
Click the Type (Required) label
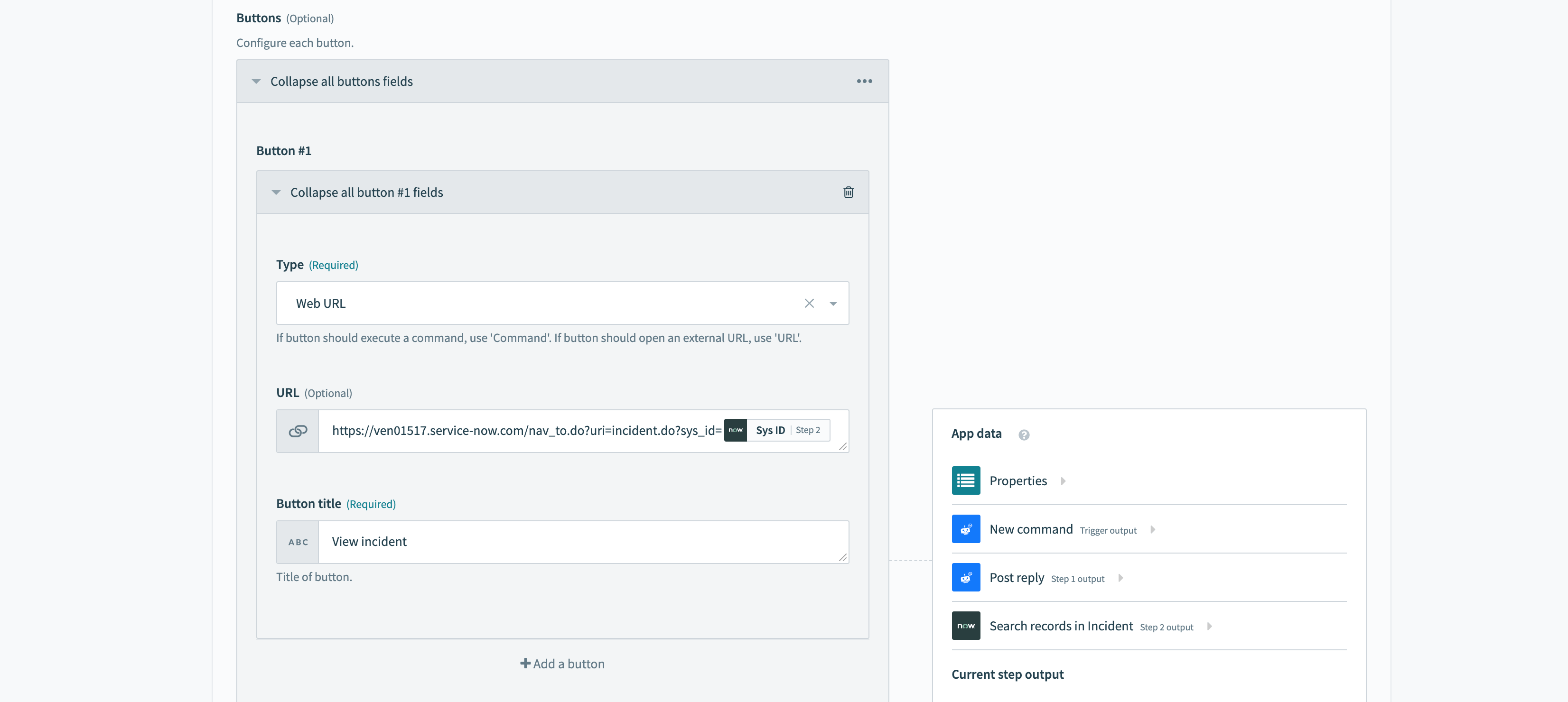317,265
